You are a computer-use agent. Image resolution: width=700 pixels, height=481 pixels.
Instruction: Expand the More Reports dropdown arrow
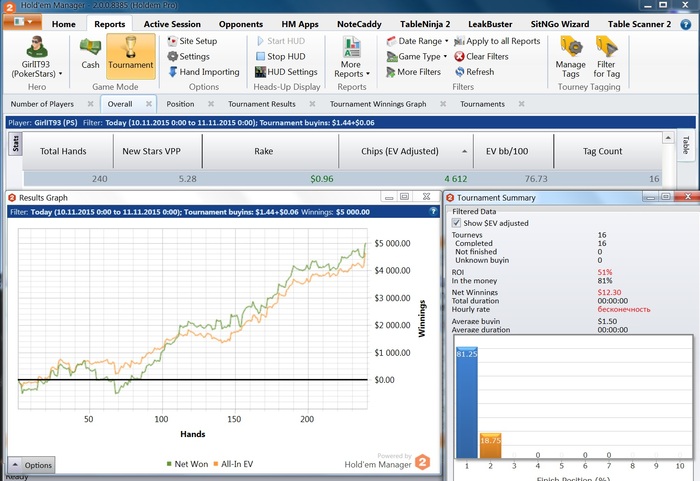click(x=368, y=74)
